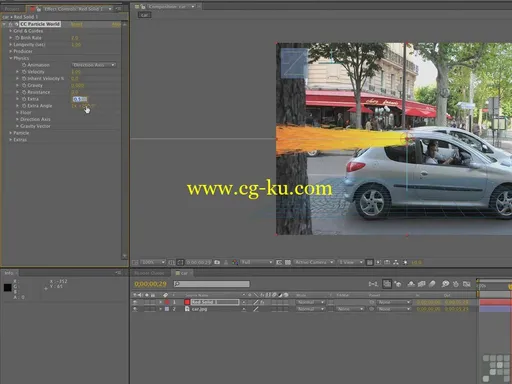The image size is (512, 384).
Task: Click the Gravity value 0.000
Action: (78, 85)
